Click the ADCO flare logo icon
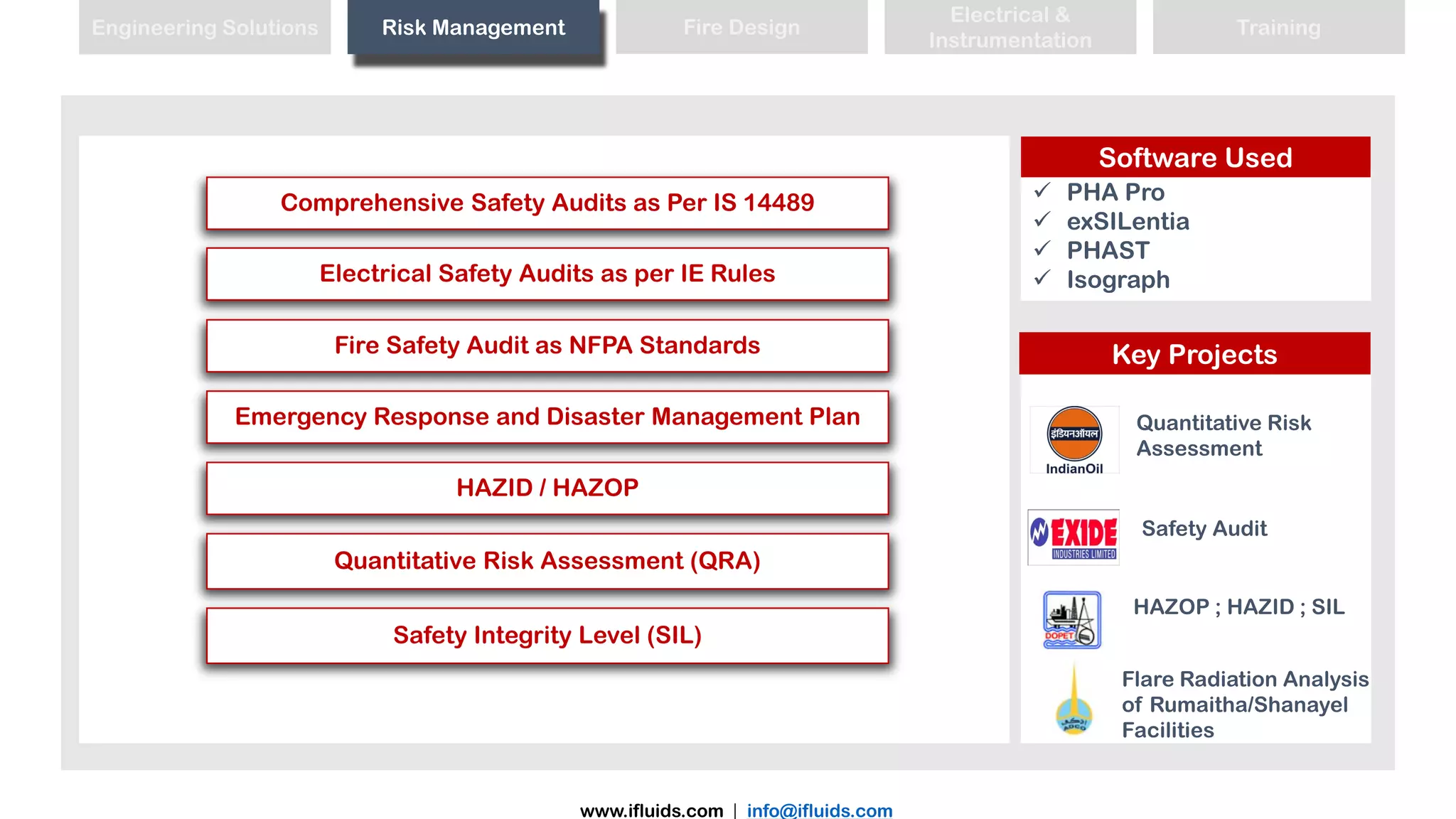 (1074, 702)
